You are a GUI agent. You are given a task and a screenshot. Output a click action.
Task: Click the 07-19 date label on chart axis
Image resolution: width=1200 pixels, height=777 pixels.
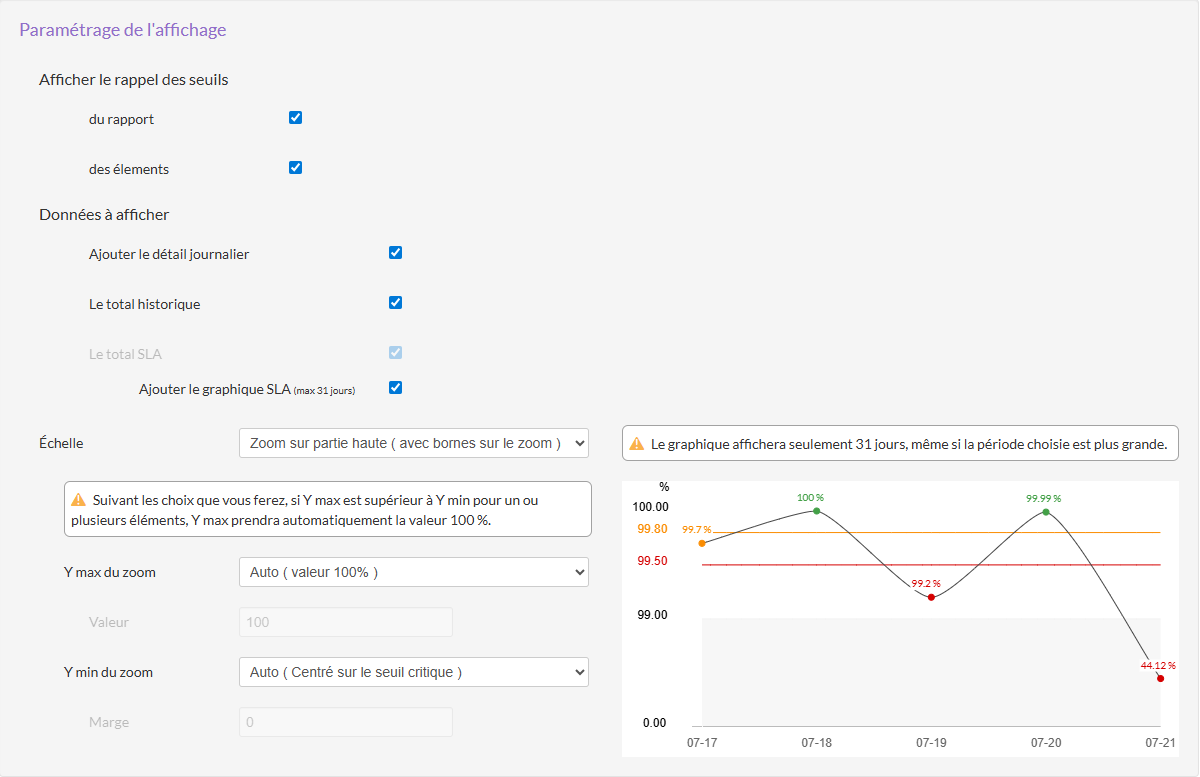931,743
